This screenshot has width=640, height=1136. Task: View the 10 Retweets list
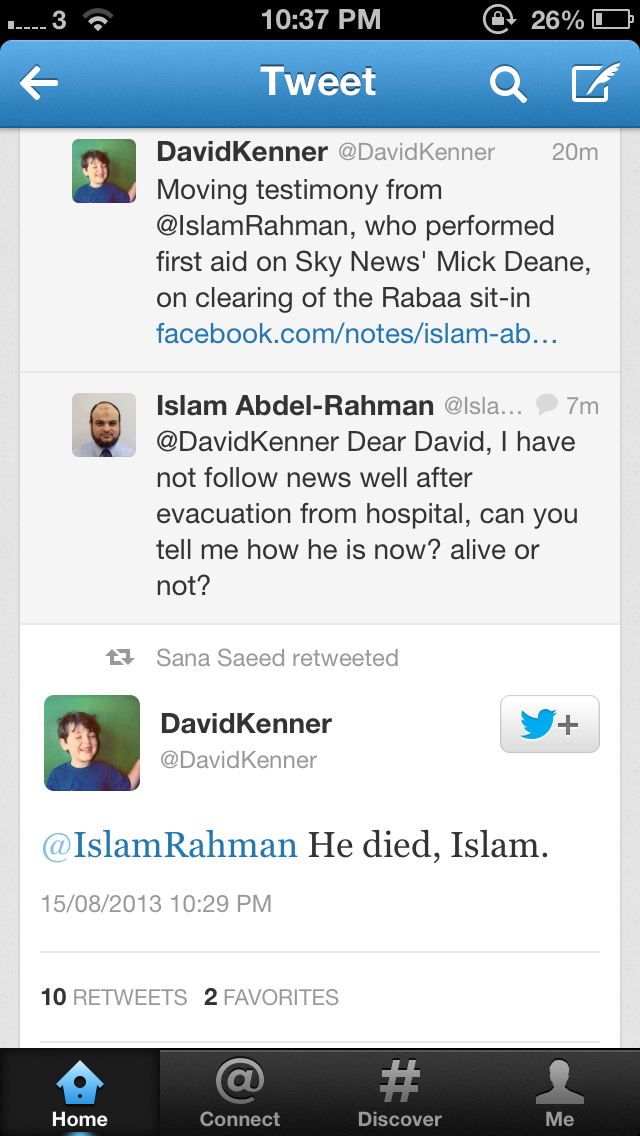pyautogui.click(x=114, y=997)
